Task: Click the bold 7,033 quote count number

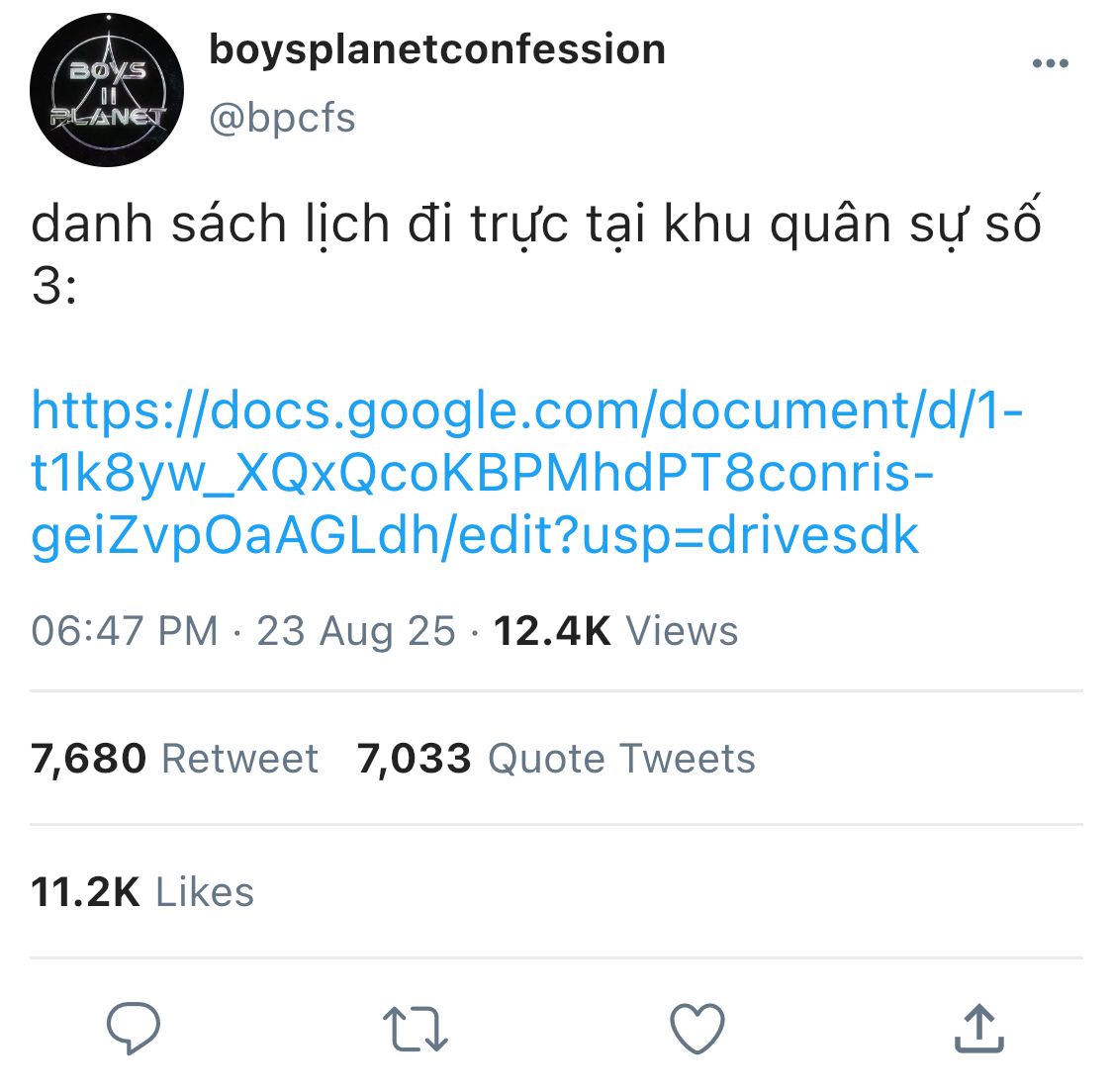Action: 414,759
